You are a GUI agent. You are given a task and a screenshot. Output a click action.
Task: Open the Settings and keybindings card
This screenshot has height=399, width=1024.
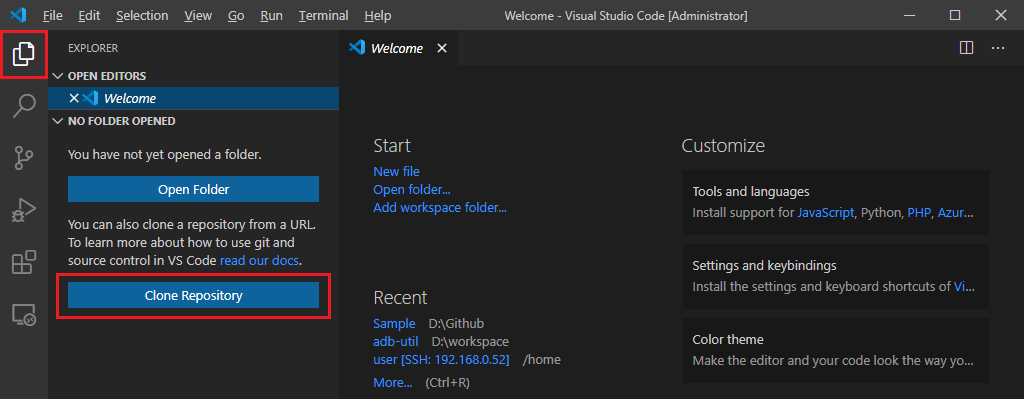tap(836, 276)
